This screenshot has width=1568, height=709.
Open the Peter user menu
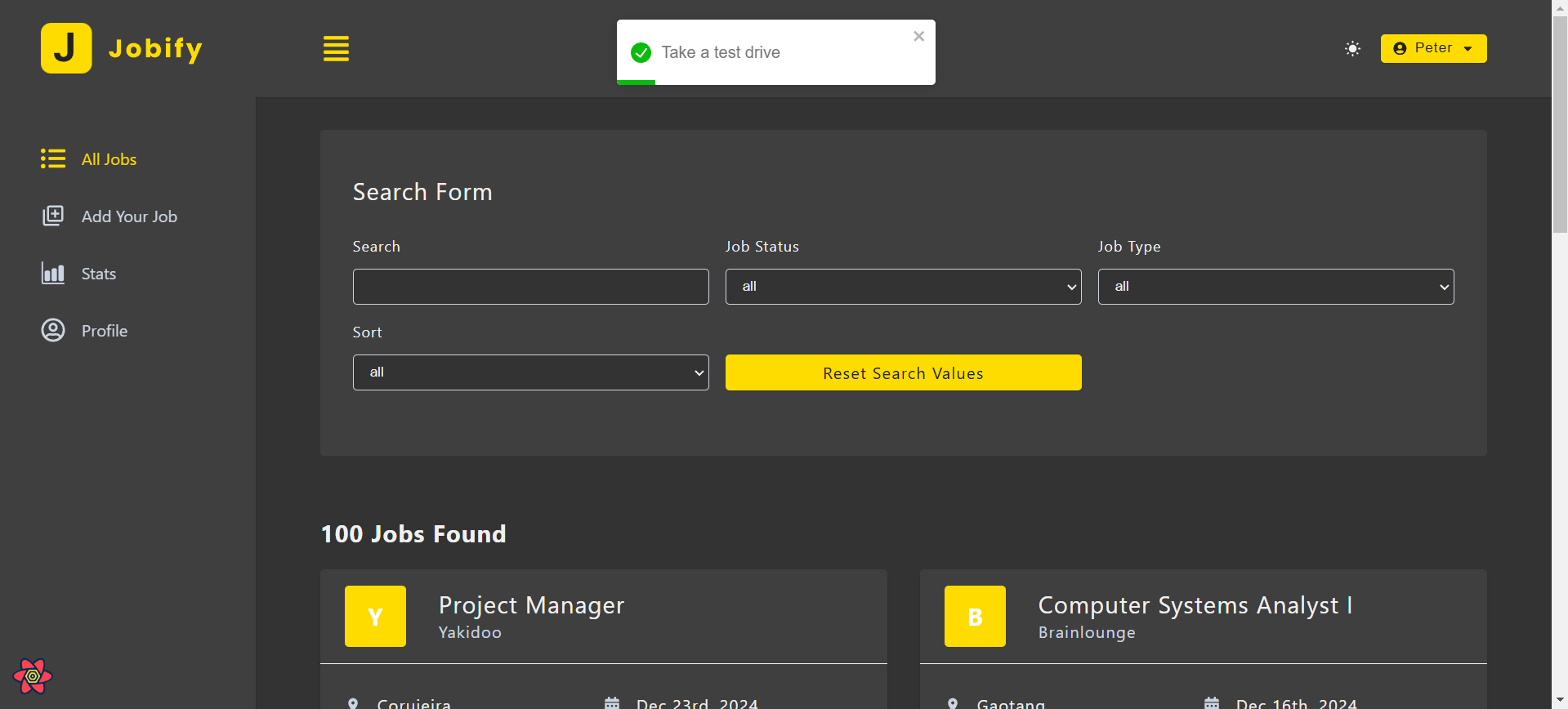click(1433, 48)
